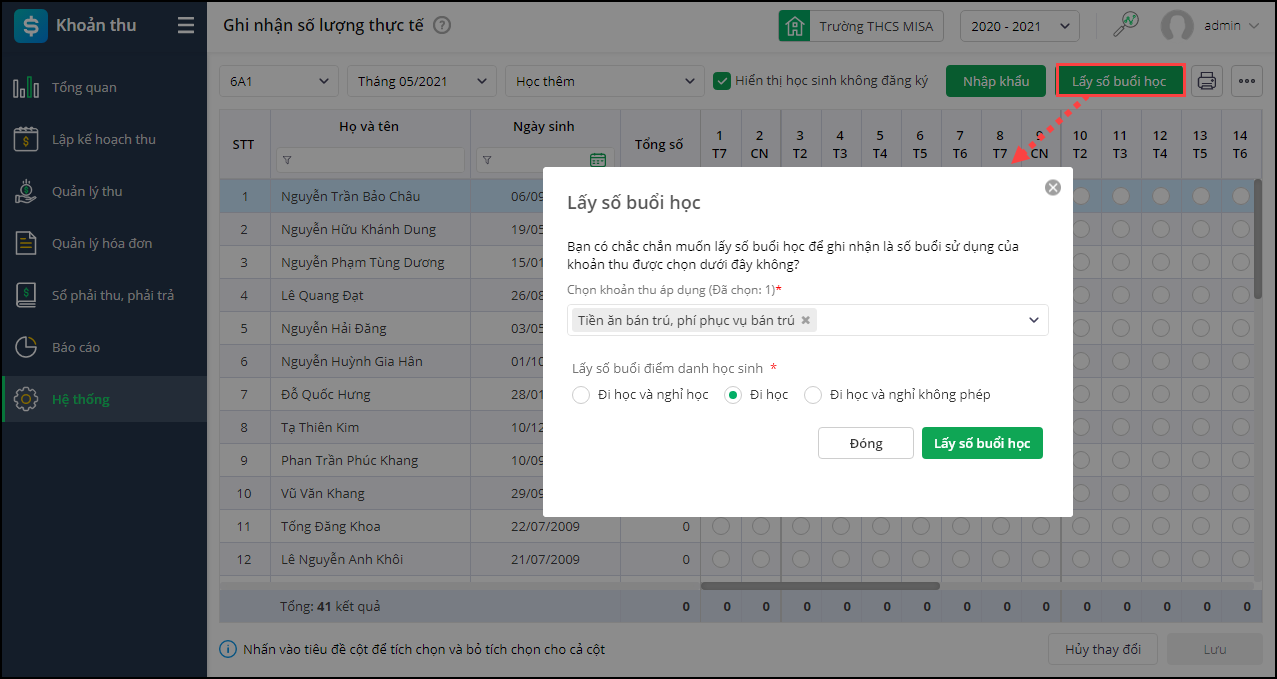Confirm with green Lấy số buổi học button
The width and height of the screenshot is (1277, 679).
point(982,443)
